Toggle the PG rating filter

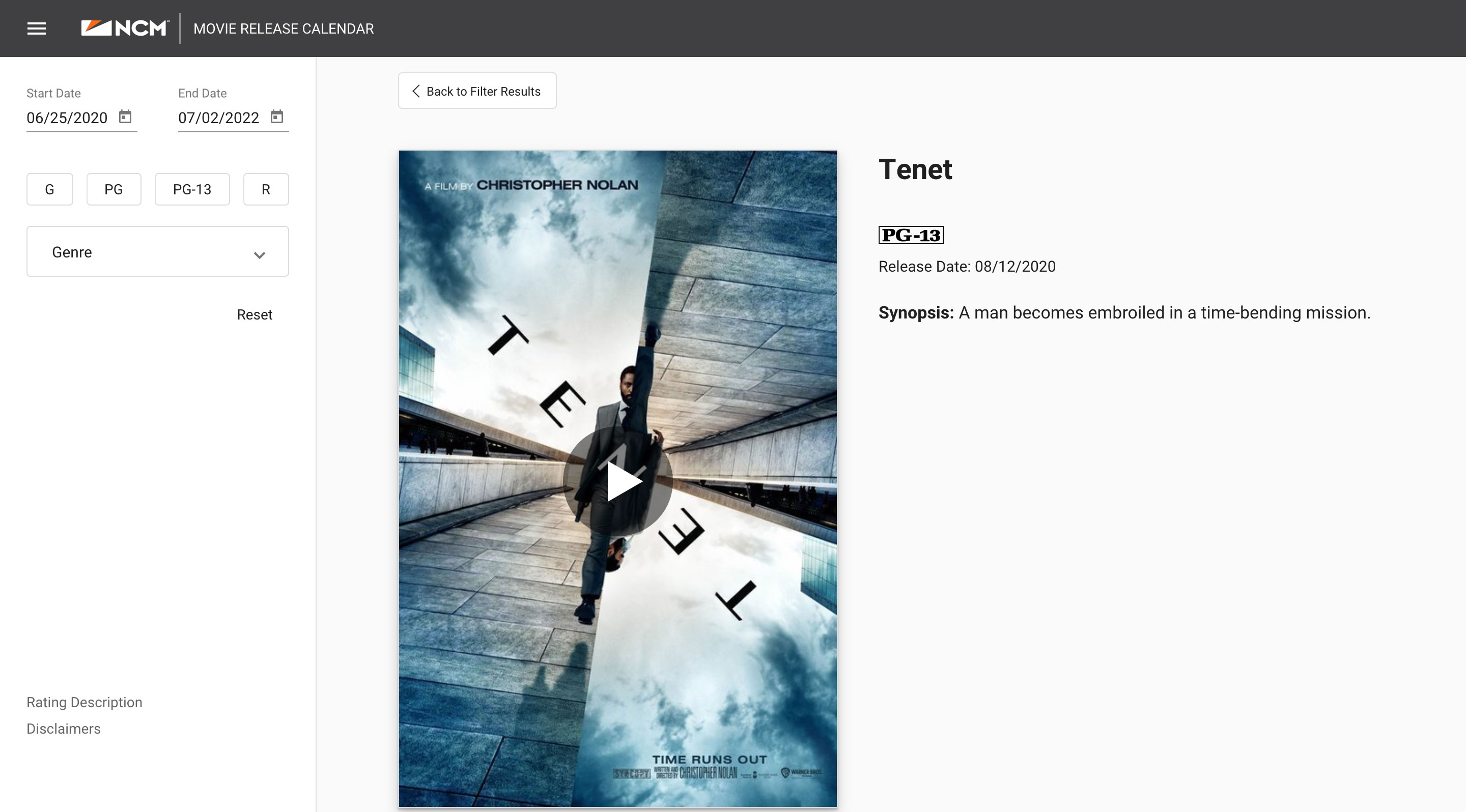point(114,189)
